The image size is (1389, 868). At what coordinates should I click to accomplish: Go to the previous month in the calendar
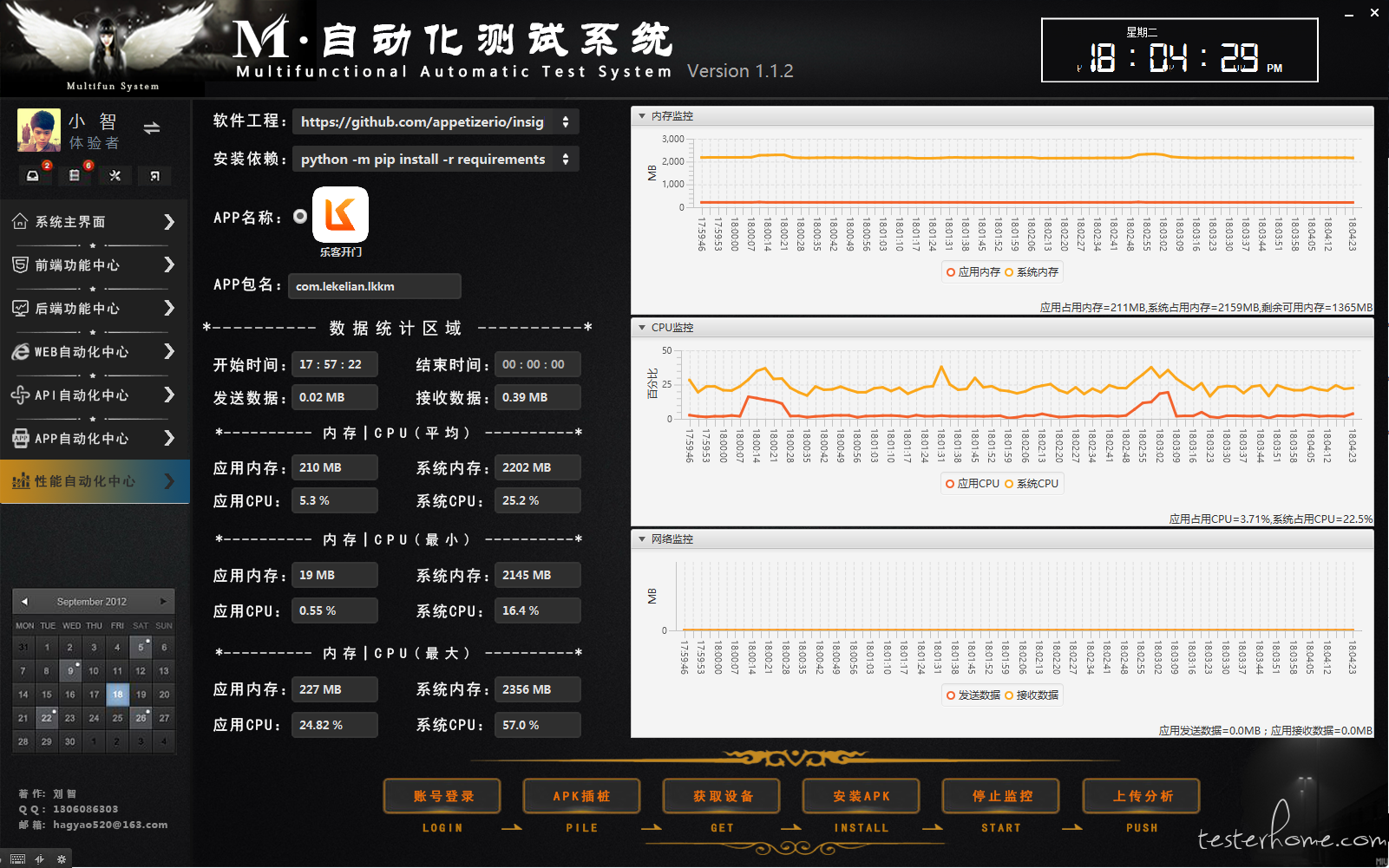tap(24, 601)
